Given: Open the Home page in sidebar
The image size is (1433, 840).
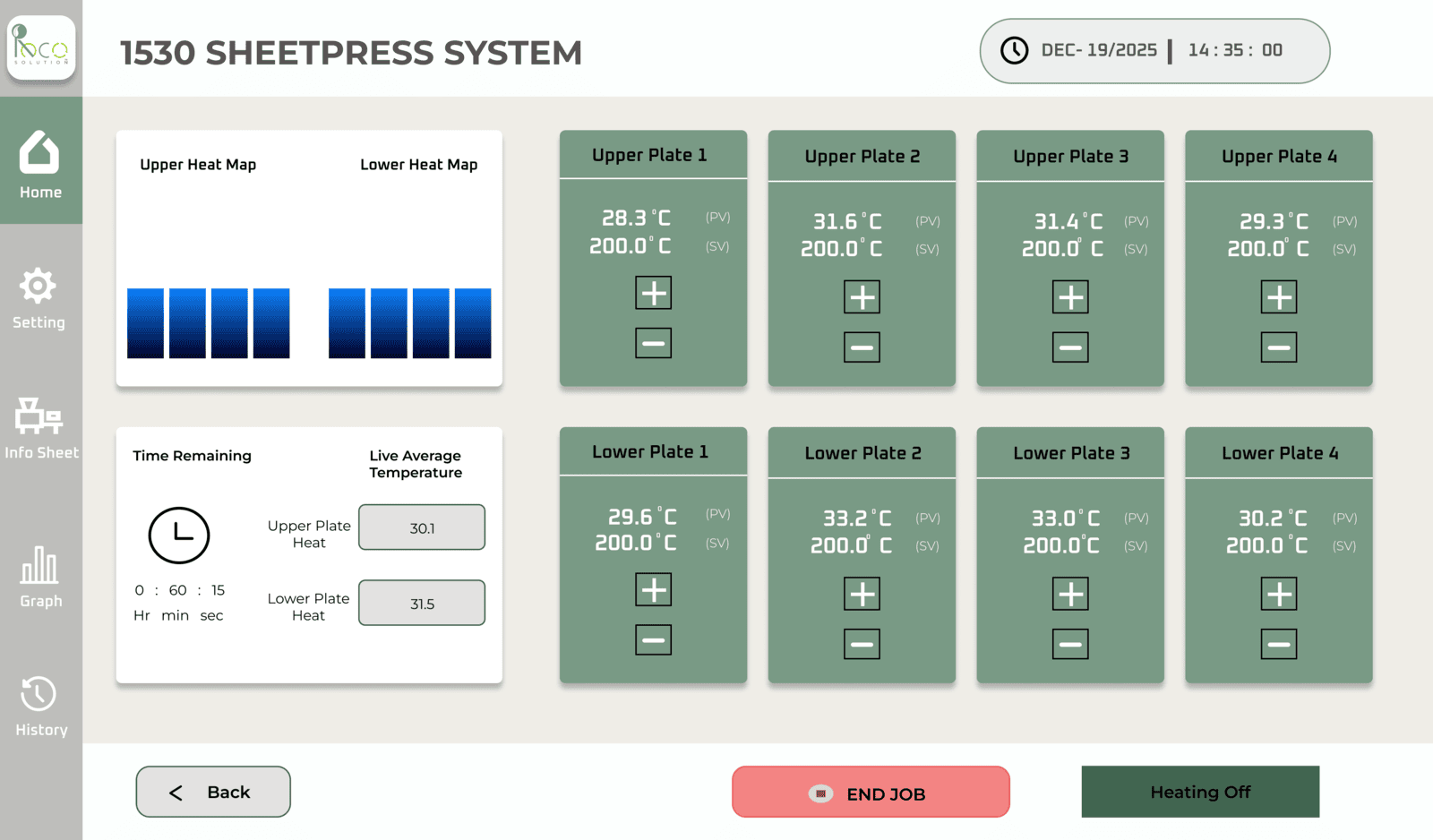Looking at the screenshot, I should click(40, 163).
